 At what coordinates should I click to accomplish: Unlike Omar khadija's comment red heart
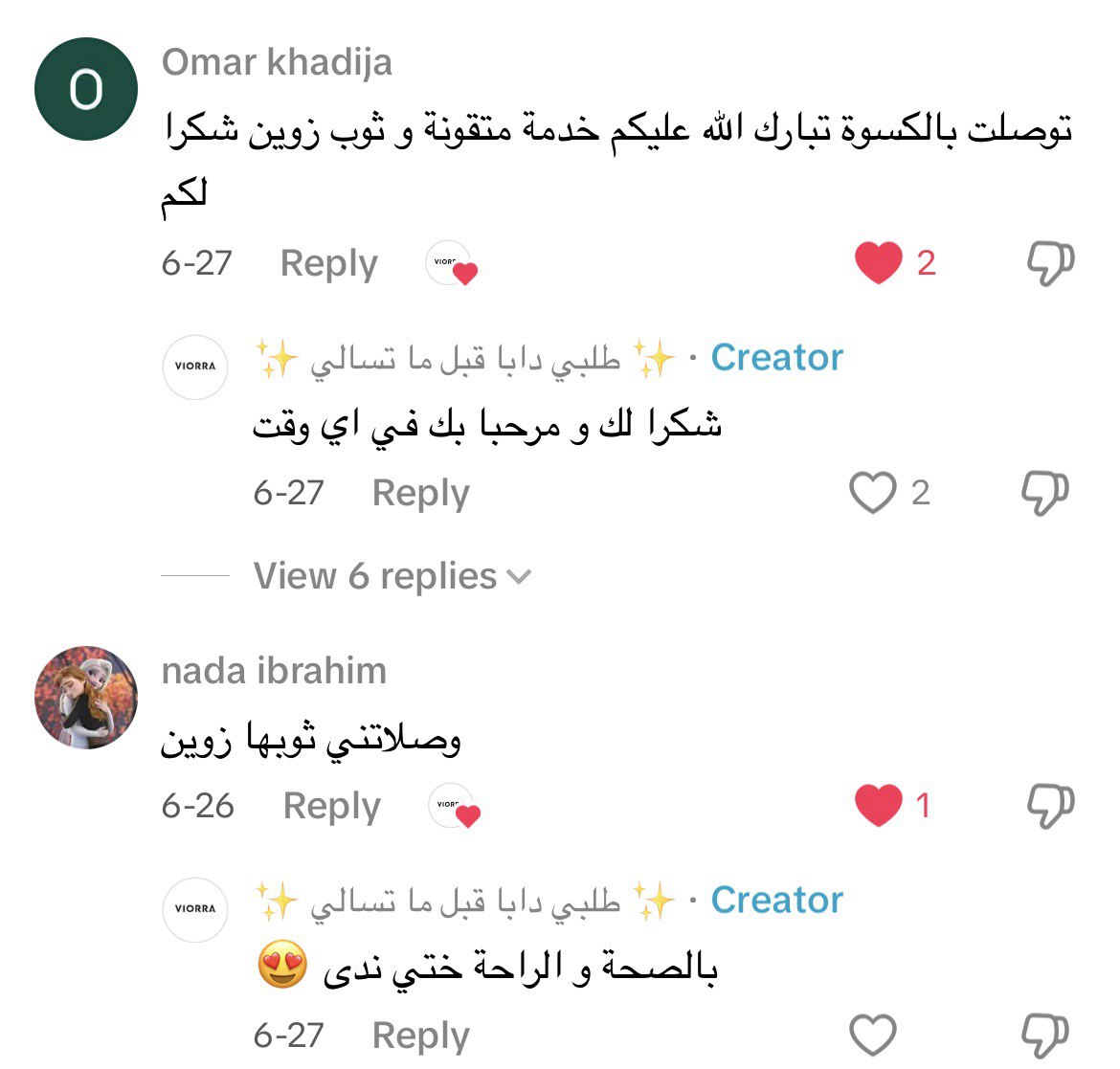[x=879, y=262]
